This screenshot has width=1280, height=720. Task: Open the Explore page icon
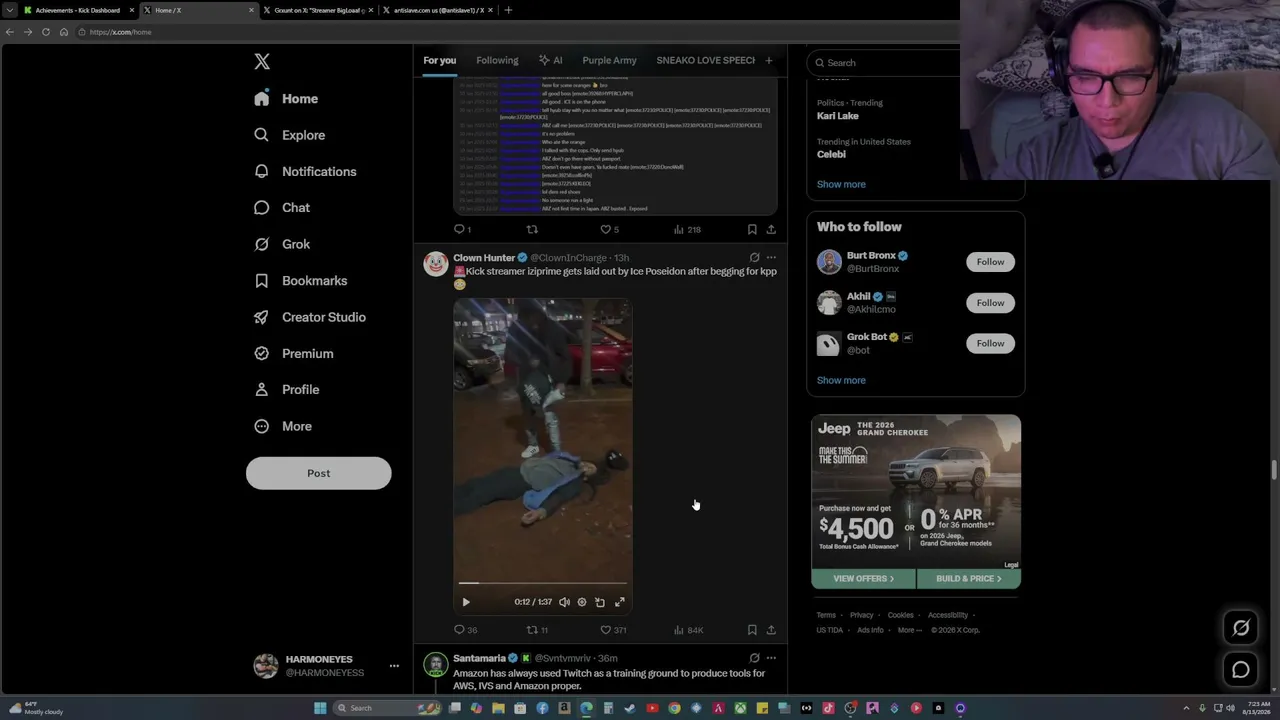[x=261, y=135]
